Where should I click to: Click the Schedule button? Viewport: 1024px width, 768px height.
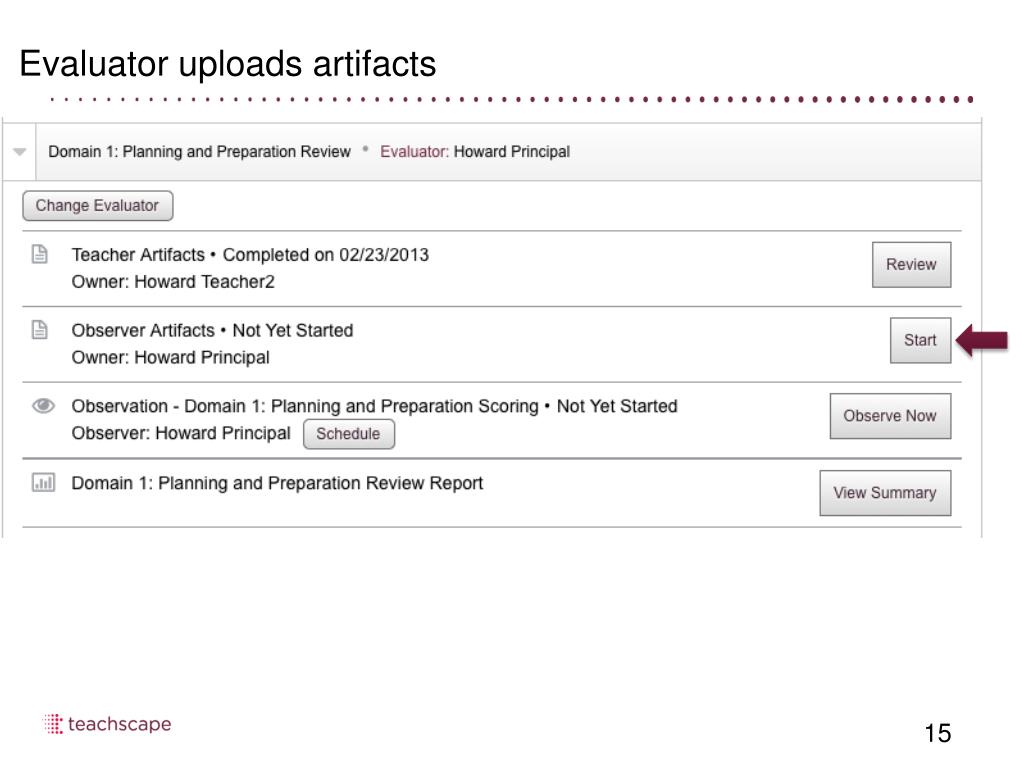click(x=348, y=434)
